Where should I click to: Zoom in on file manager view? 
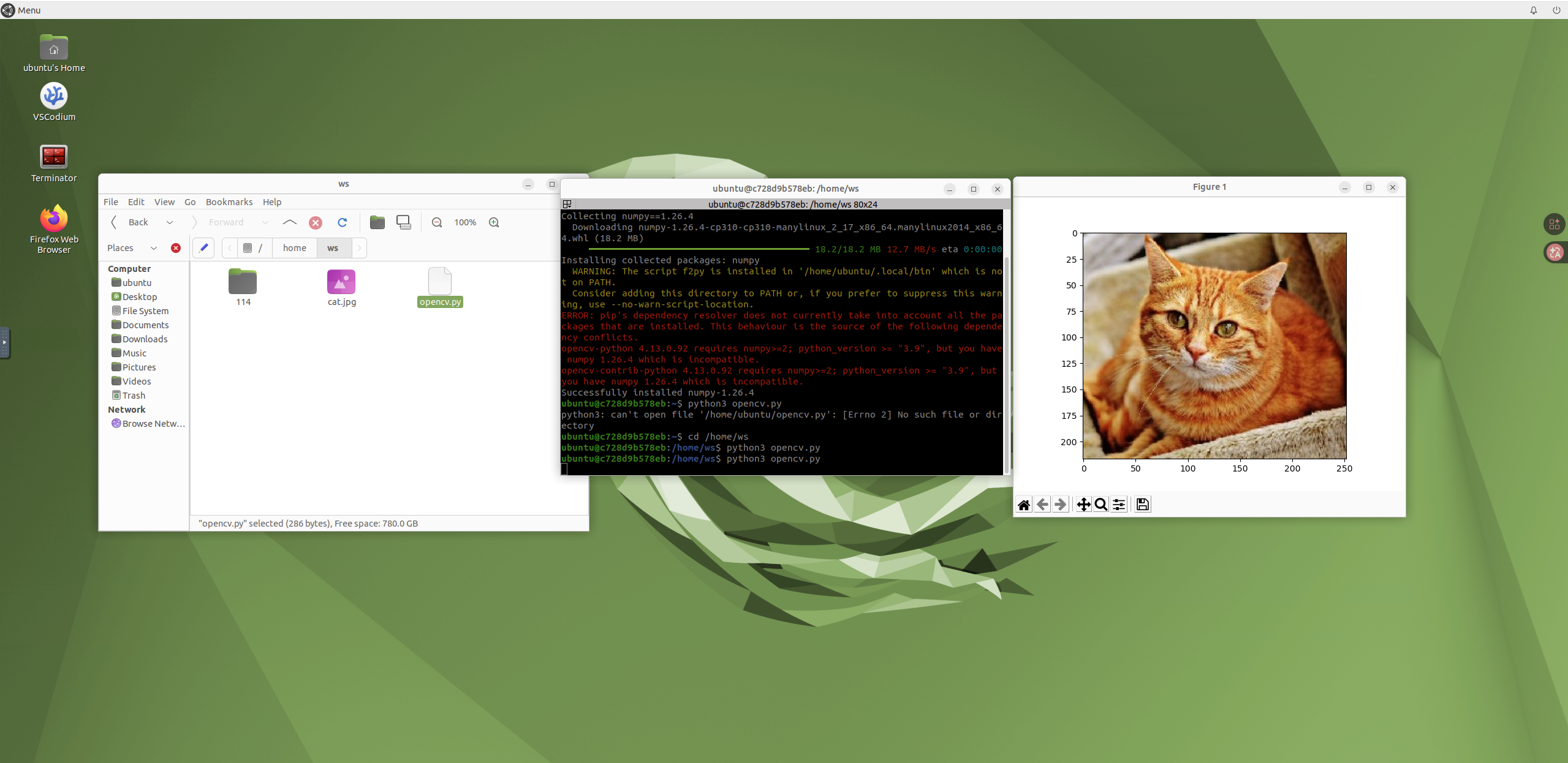(x=494, y=222)
